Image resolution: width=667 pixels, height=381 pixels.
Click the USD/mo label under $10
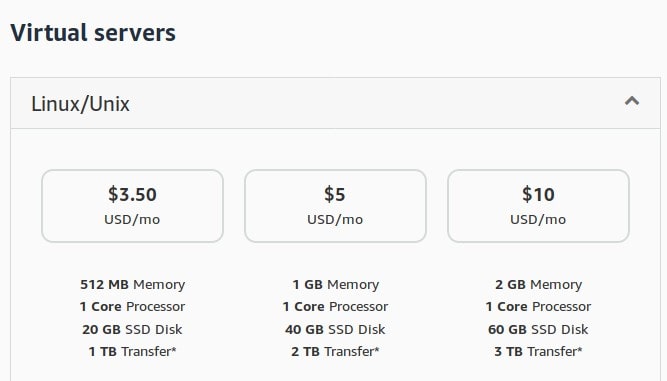[x=538, y=219]
